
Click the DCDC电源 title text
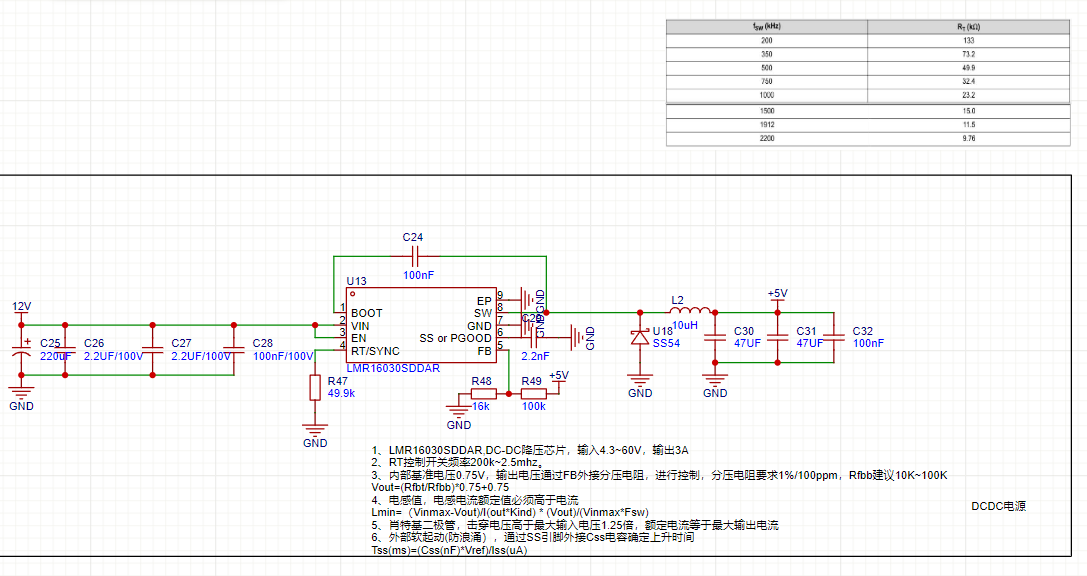tap(998, 506)
